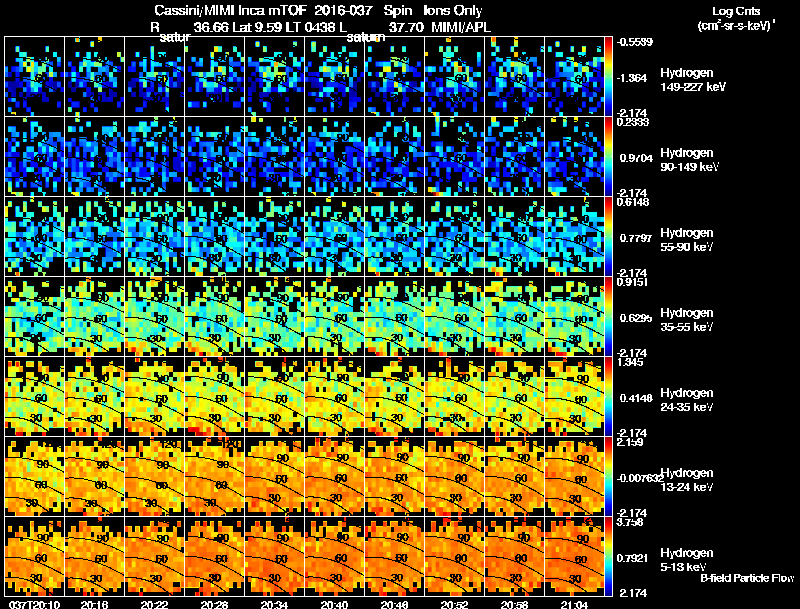This screenshot has width=800, height=609.
Task: Click the Hydrogen 24-35 keV row label
Action: 687,399
